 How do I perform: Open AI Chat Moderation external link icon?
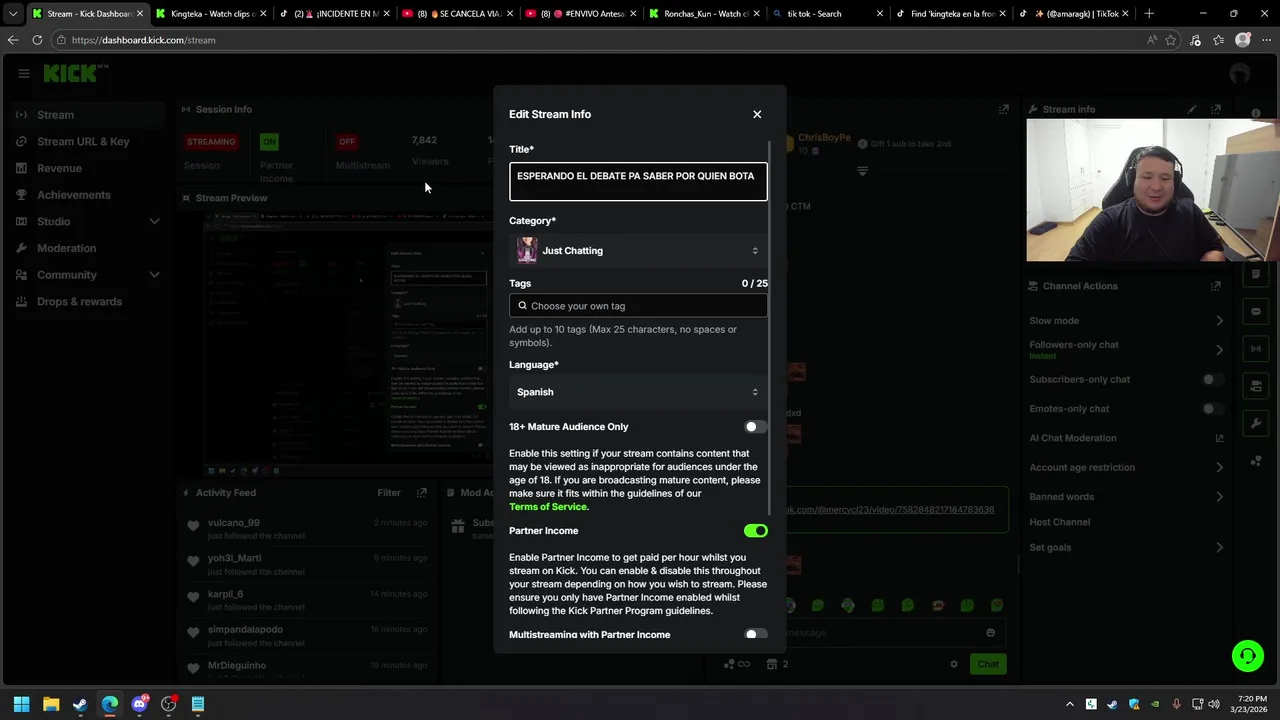1219,438
